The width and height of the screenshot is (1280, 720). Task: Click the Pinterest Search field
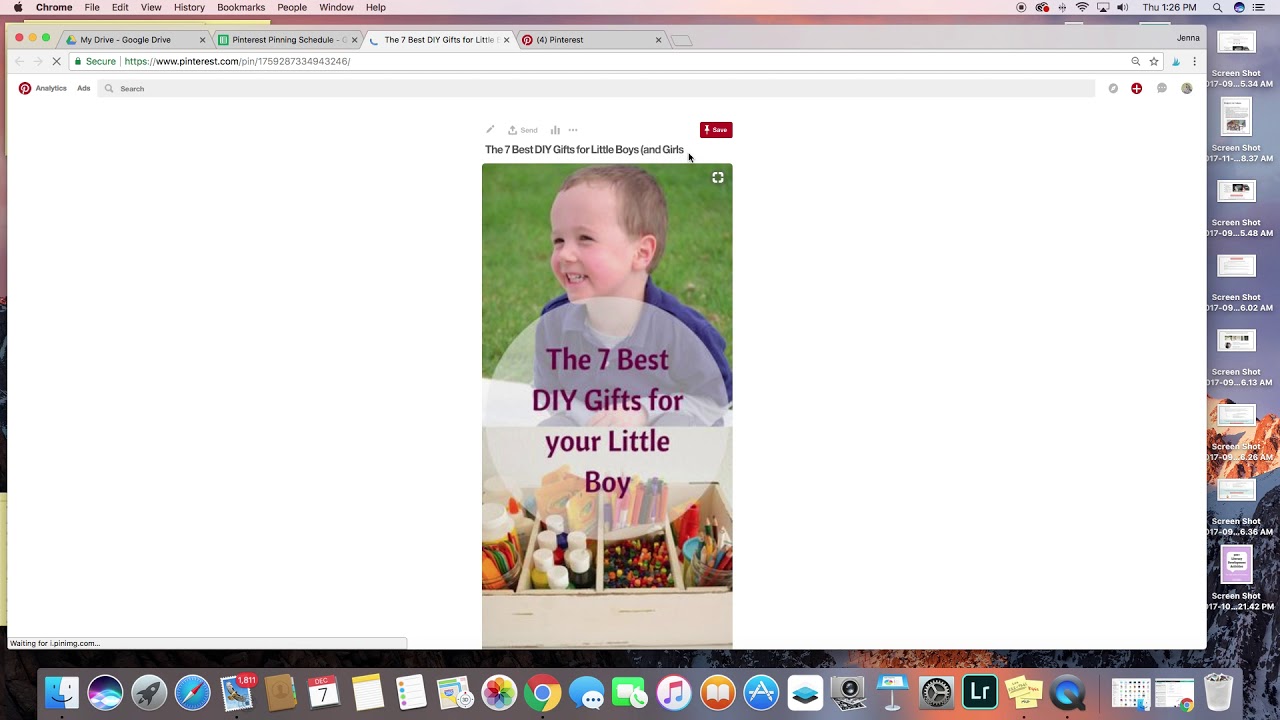tap(597, 88)
